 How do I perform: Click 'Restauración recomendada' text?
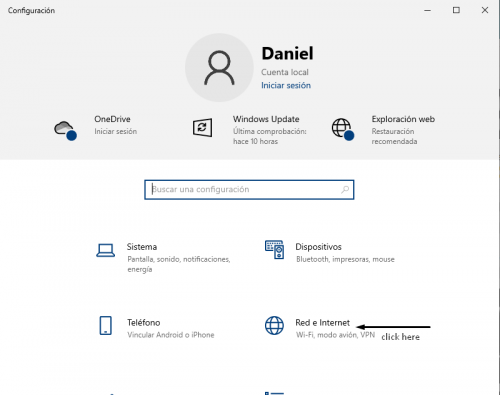(394, 136)
